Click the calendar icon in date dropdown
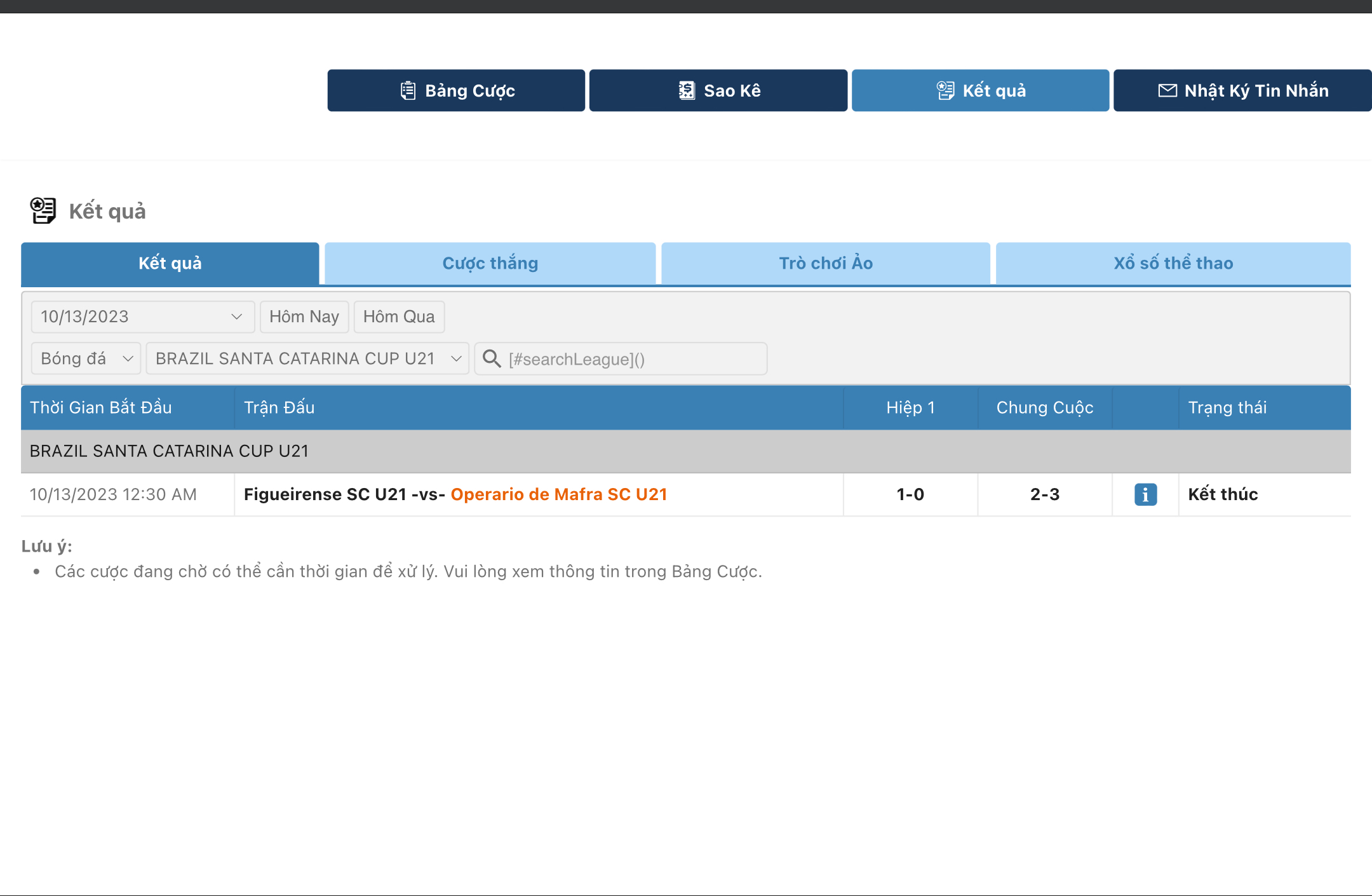Screen dimensions: 1372x896 tap(235, 317)
